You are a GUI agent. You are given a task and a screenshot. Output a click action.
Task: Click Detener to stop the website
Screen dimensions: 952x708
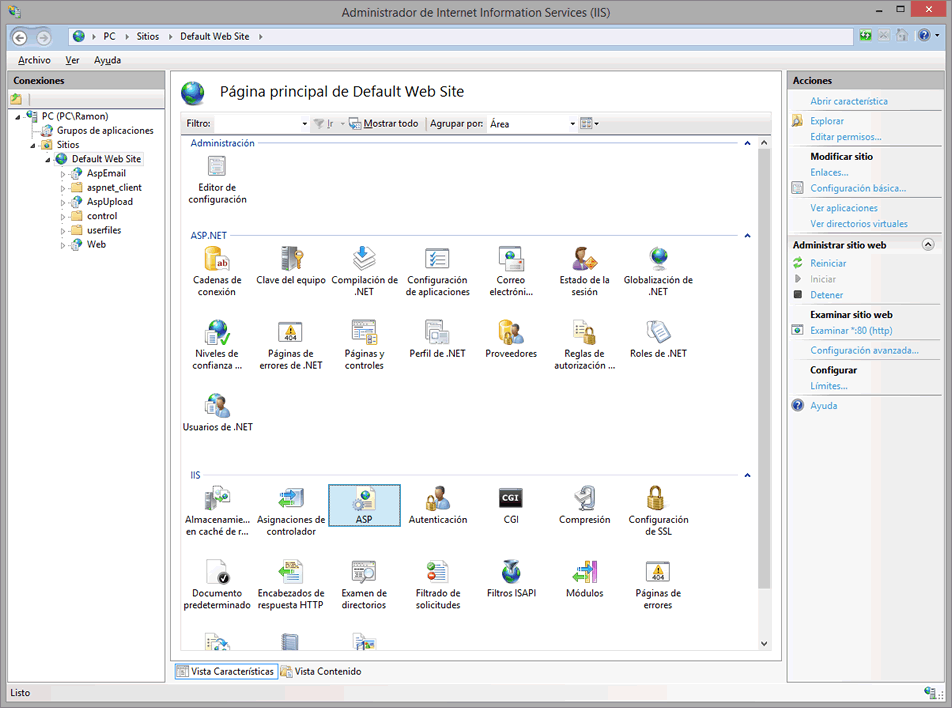(826, 294)
